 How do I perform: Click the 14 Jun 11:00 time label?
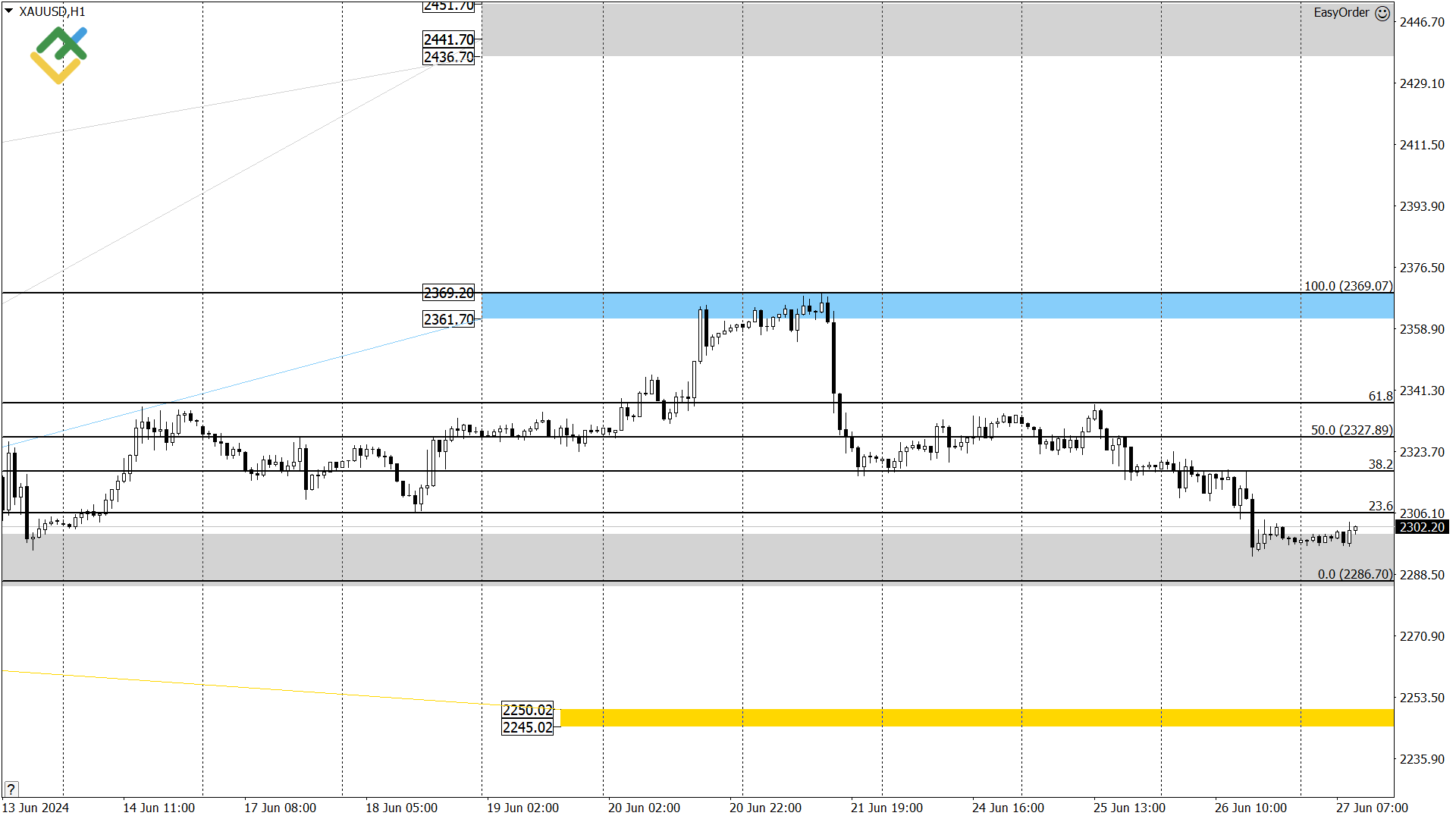coord(158,808)
